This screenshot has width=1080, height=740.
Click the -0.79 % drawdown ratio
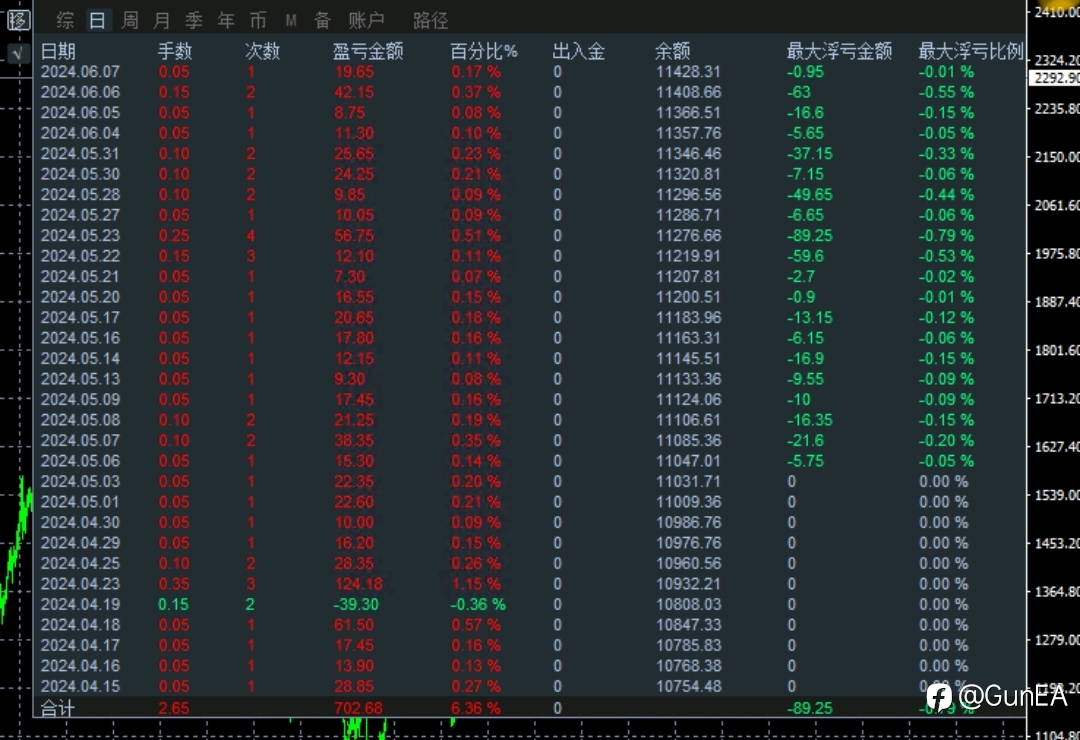[x=946, y=236]
